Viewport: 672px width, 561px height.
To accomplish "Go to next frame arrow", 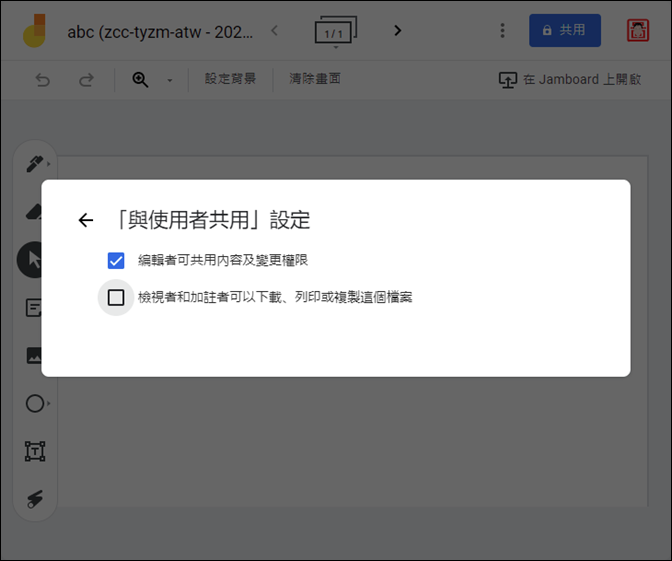I will click(398, 30).
